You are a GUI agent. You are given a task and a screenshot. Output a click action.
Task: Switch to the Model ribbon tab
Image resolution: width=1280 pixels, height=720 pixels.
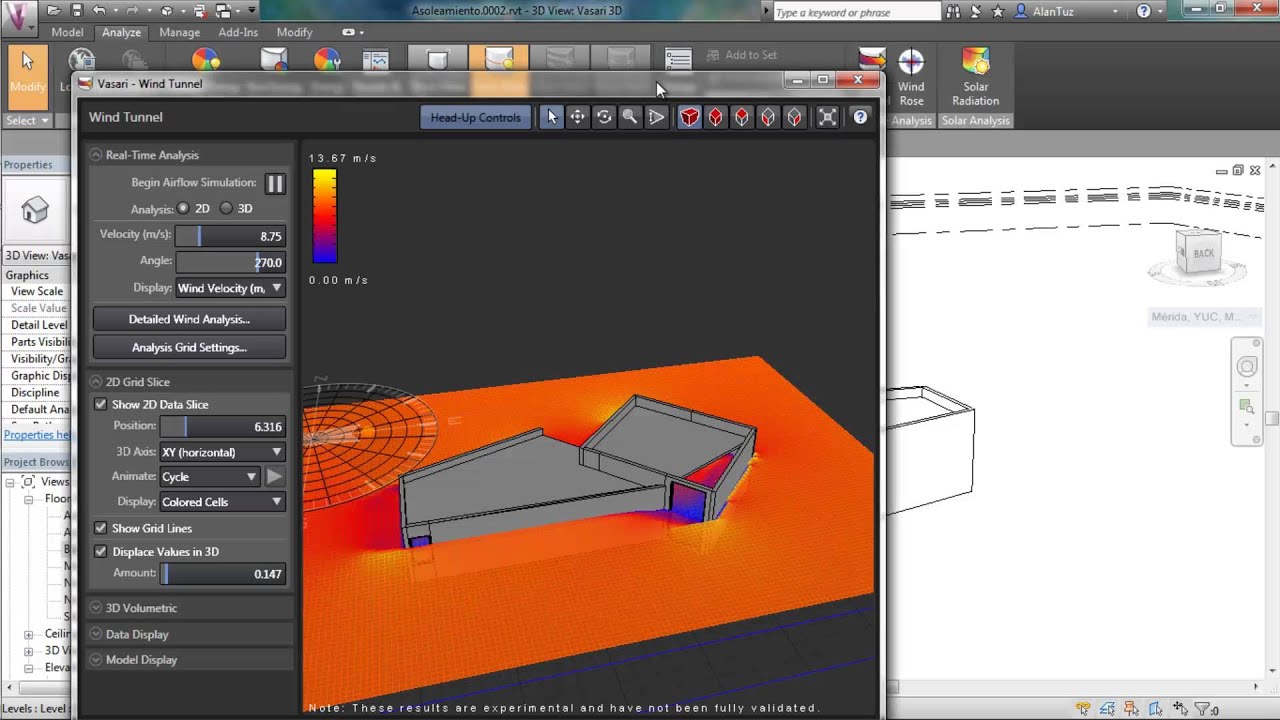tap(67, 32)
